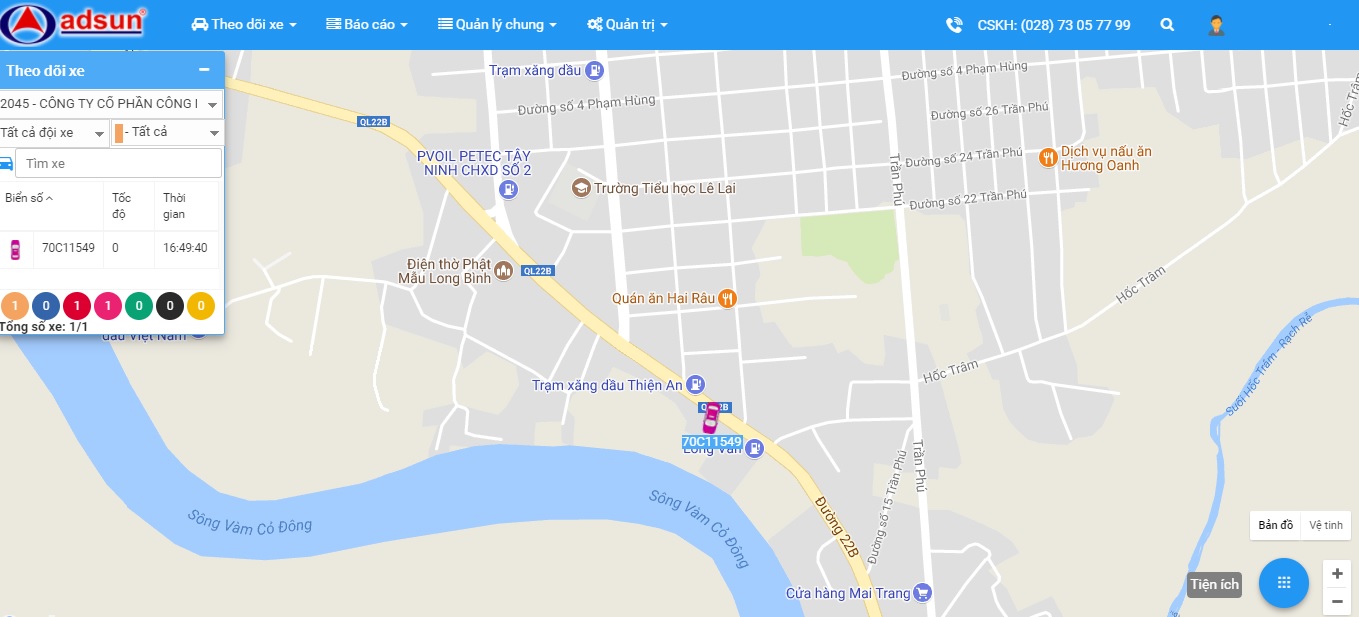Click the pink vehicle marker on map
Viewport: 1359px width, 617px height.
tap(710, 418)
